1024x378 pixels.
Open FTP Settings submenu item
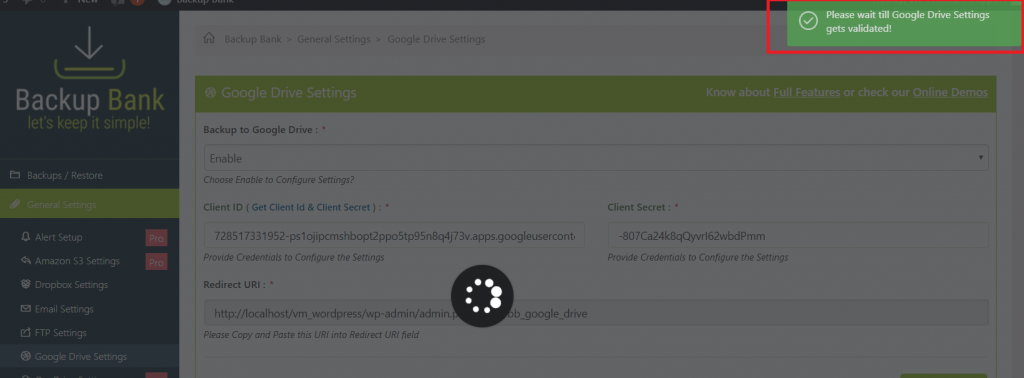click(61, 333)
